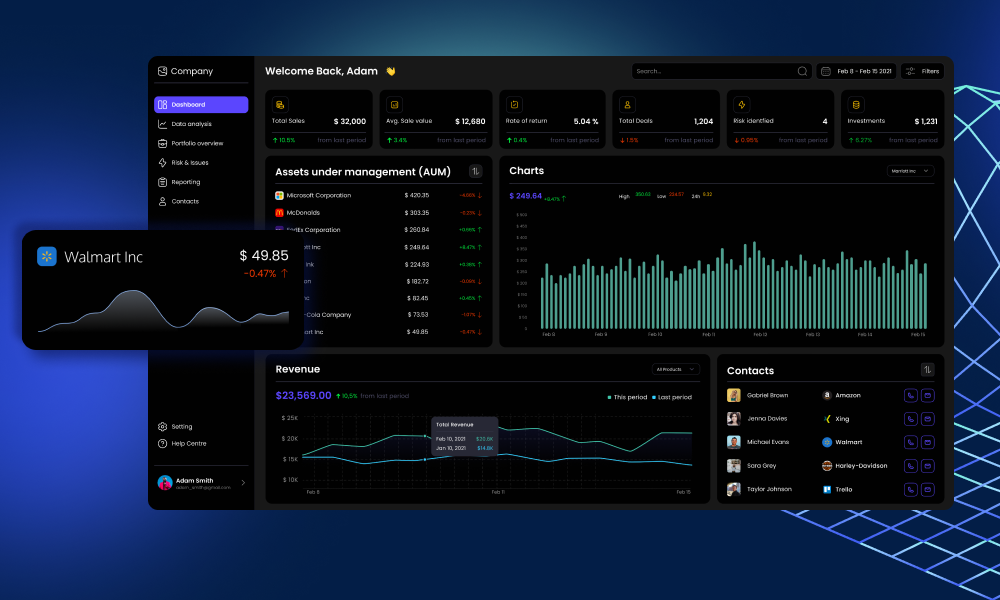Expand the All Products dropdown

675,369
